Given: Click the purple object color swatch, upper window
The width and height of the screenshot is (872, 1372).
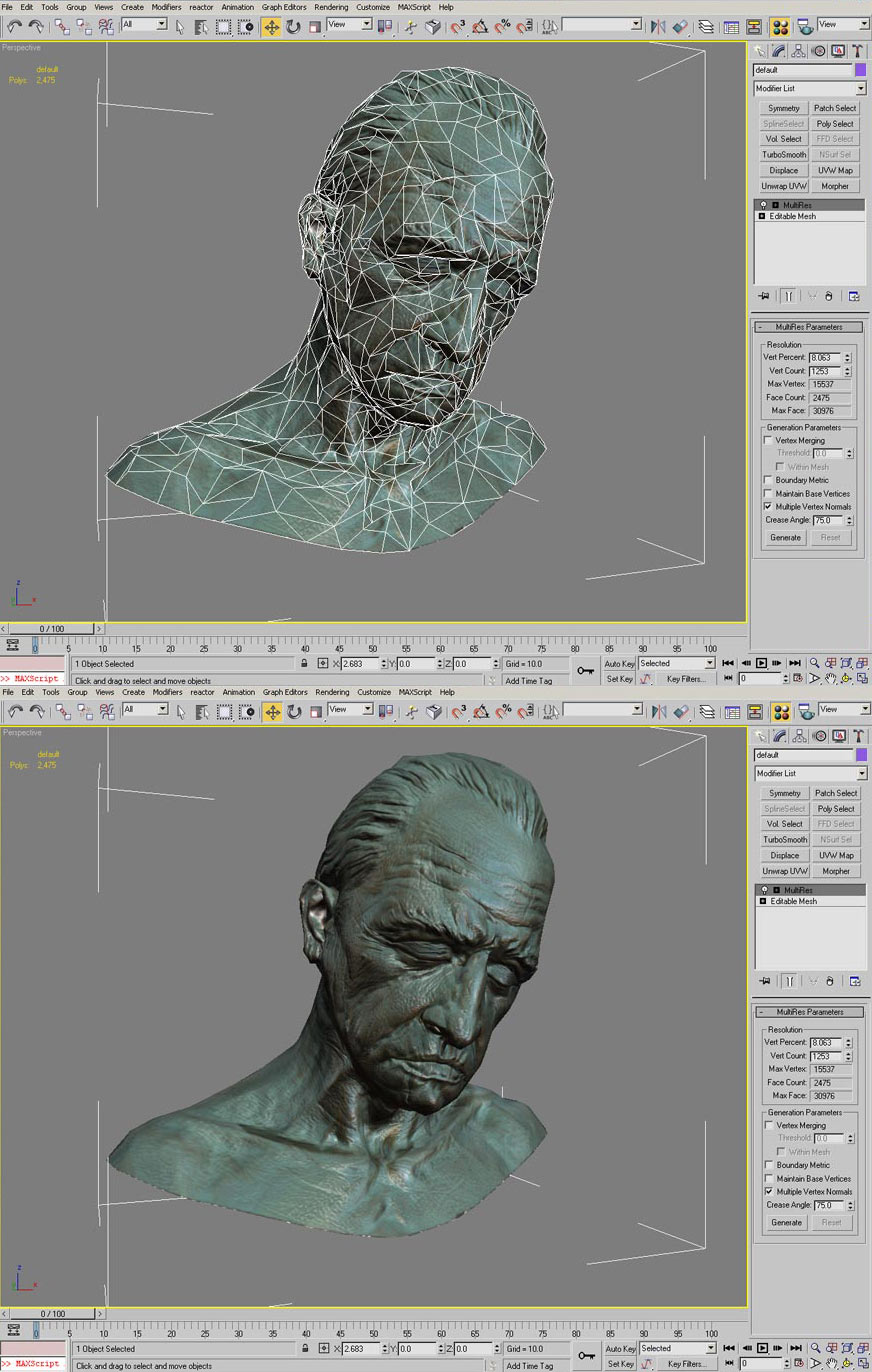Looking at the screenshot, I should 860,70.
